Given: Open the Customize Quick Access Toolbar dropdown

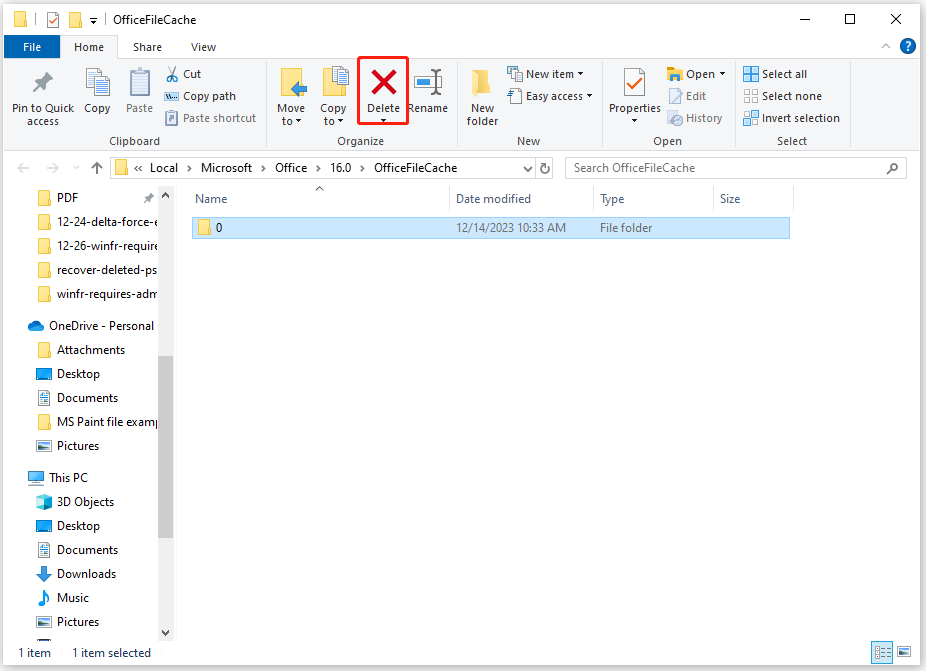Looking at the screenshot, I should click(93, 21).
